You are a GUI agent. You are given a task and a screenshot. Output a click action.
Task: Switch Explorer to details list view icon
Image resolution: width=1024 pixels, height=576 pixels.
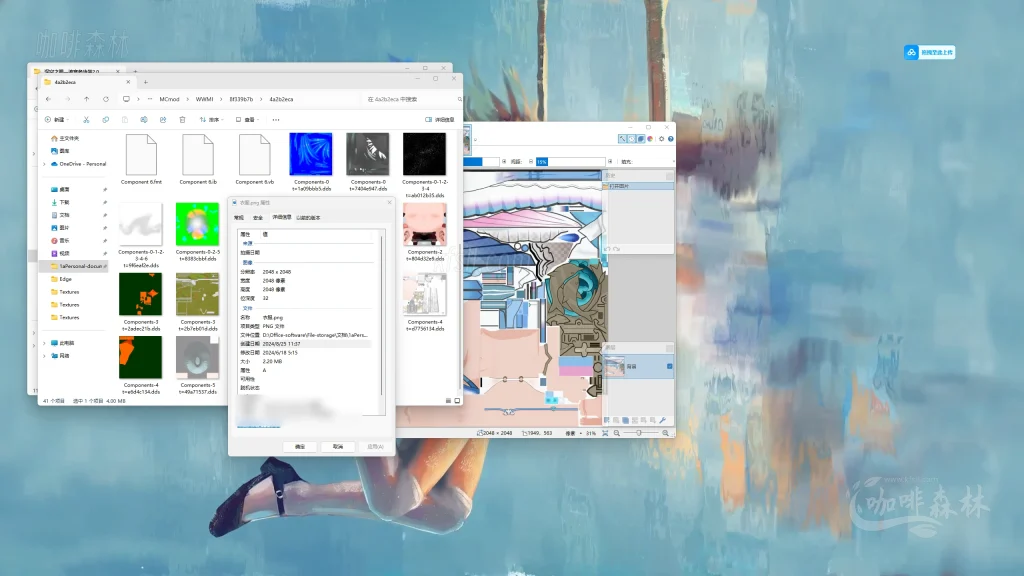tap(448, 400)
